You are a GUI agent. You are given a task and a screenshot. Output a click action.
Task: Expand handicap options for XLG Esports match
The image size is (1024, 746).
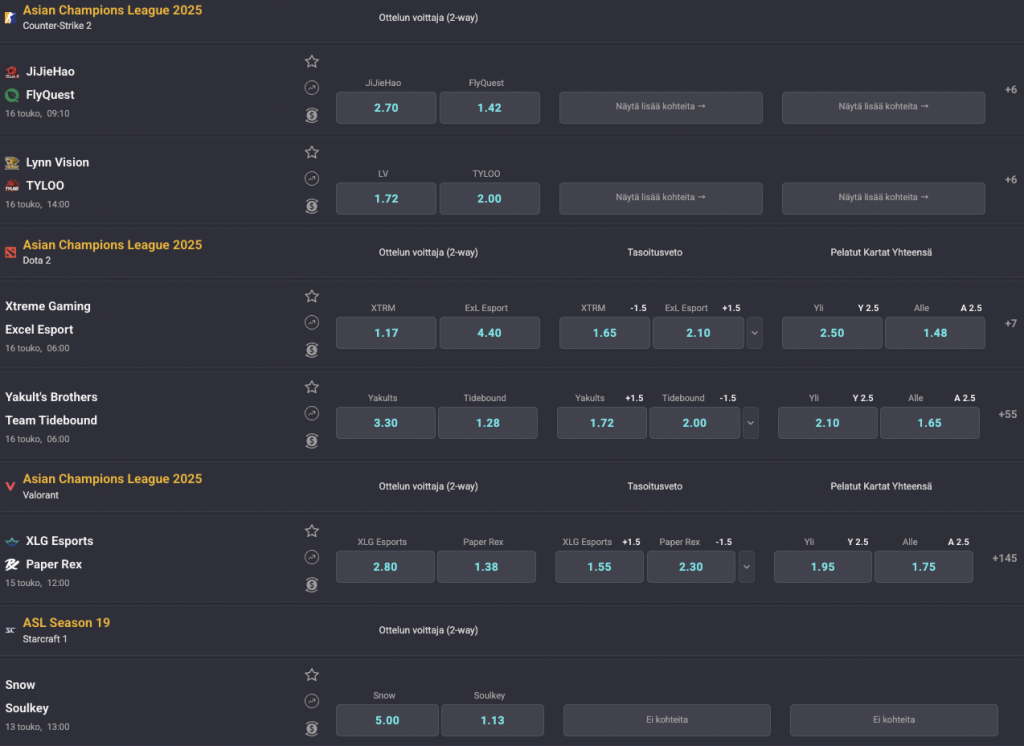click(746, 566)
